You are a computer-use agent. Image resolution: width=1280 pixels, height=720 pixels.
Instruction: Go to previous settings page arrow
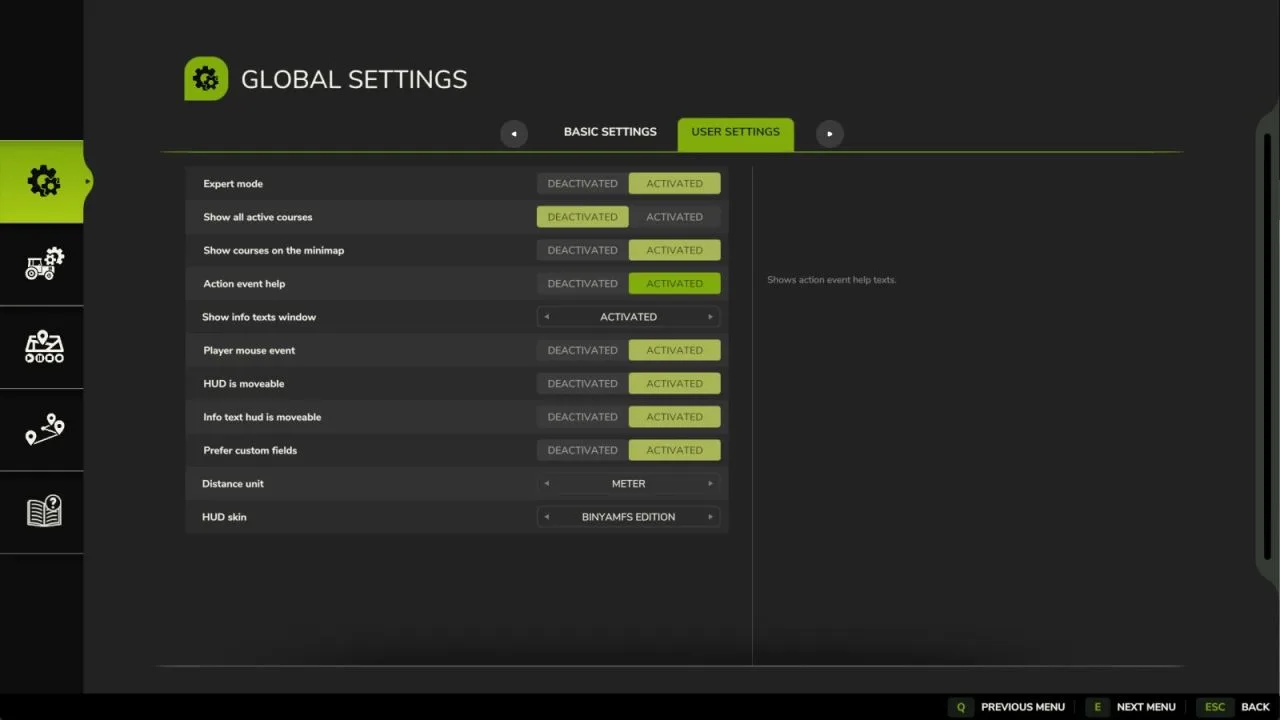(514, 134)
